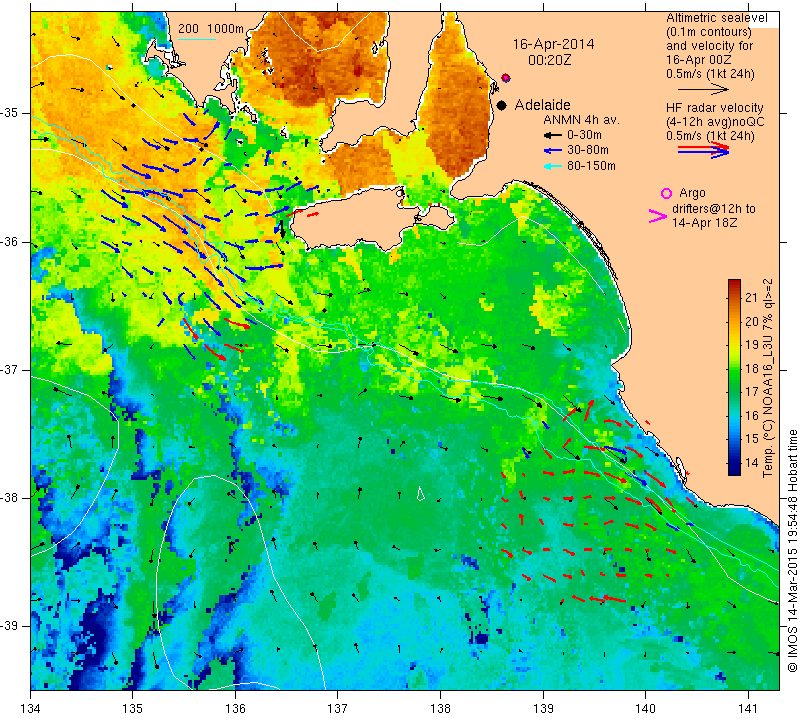800x720 pixels.
Task: Click the black Adelaide city marker dot
Action: pyautogui.click(x=502, y=105)
